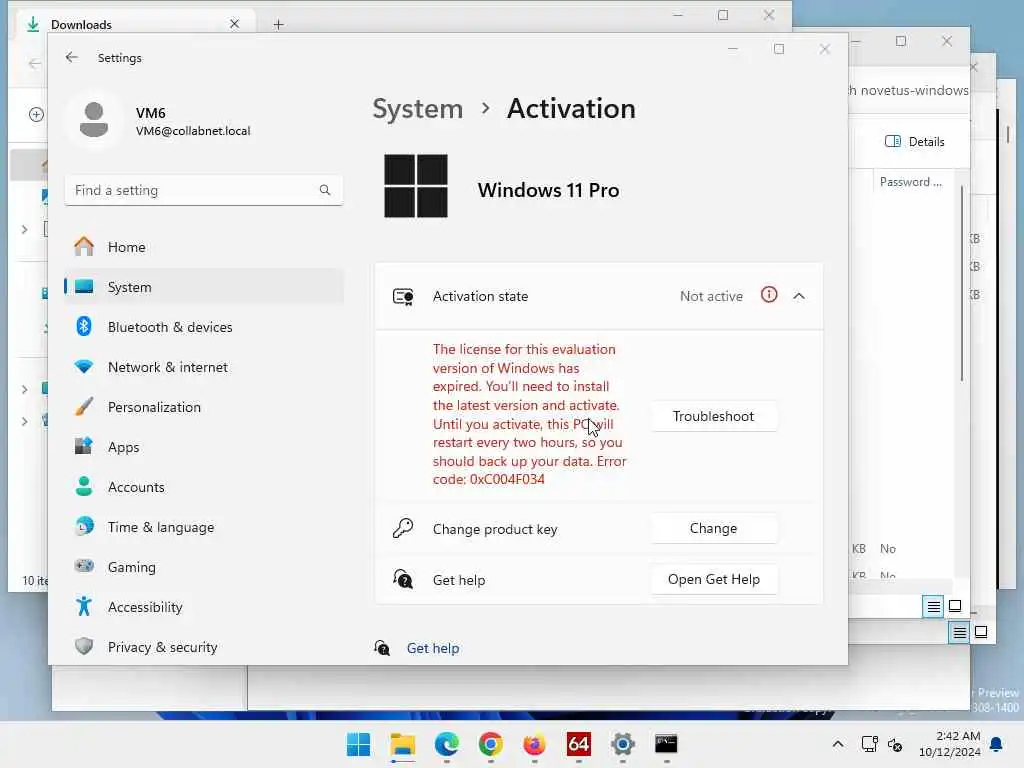Click the search magnifier icon
Viewport: 1024px width, 768px height.
325,190
